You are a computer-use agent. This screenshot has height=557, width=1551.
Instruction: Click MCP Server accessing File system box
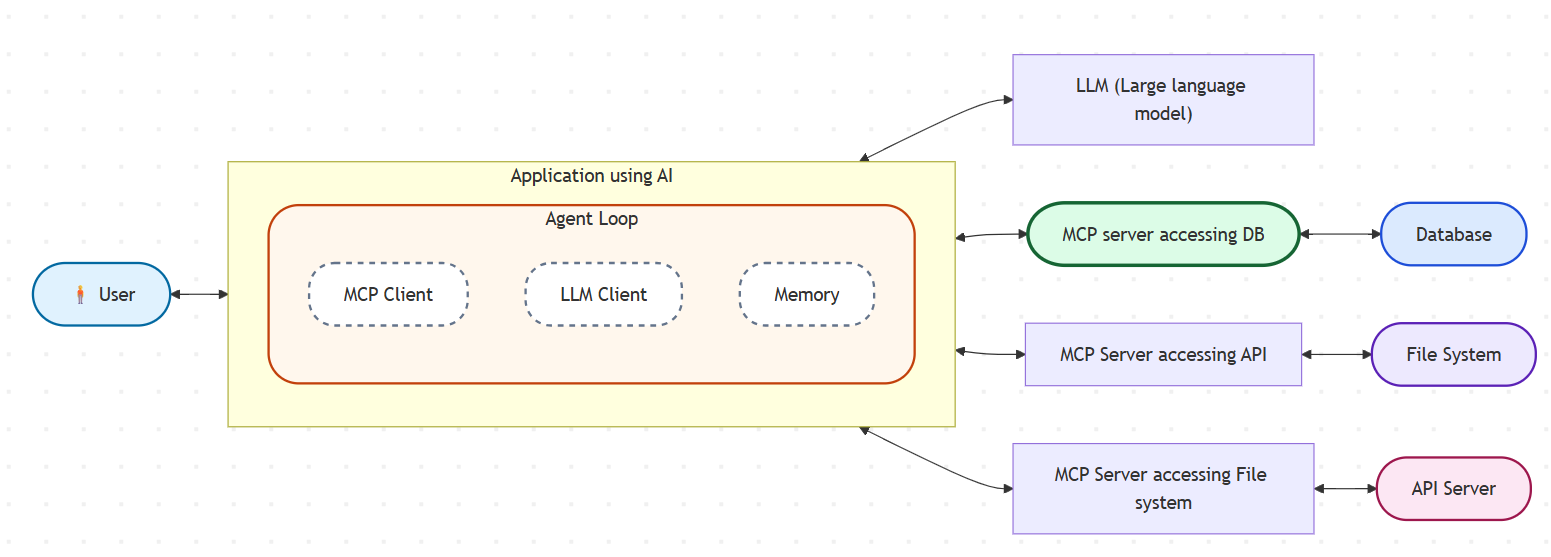point(1162,488)
